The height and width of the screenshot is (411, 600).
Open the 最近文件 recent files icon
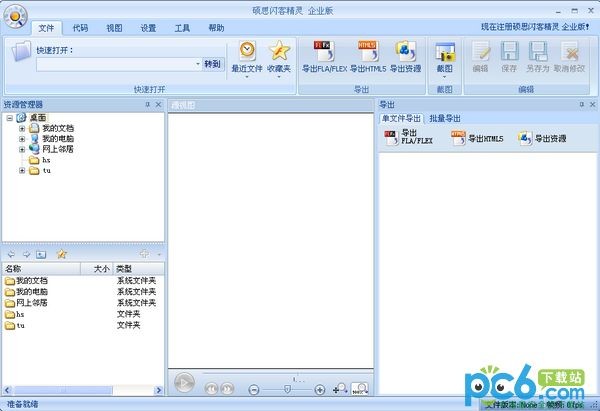[x=247, y=51]
